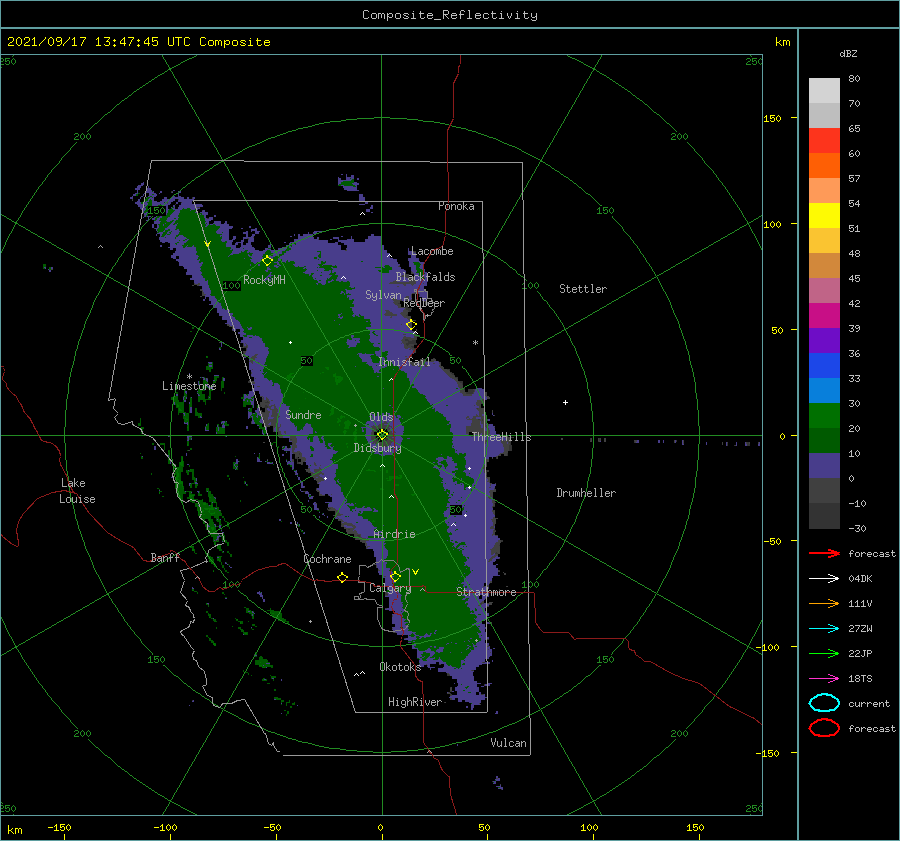Click the yellow diamond marker below RedDeer

coord(412,325)
